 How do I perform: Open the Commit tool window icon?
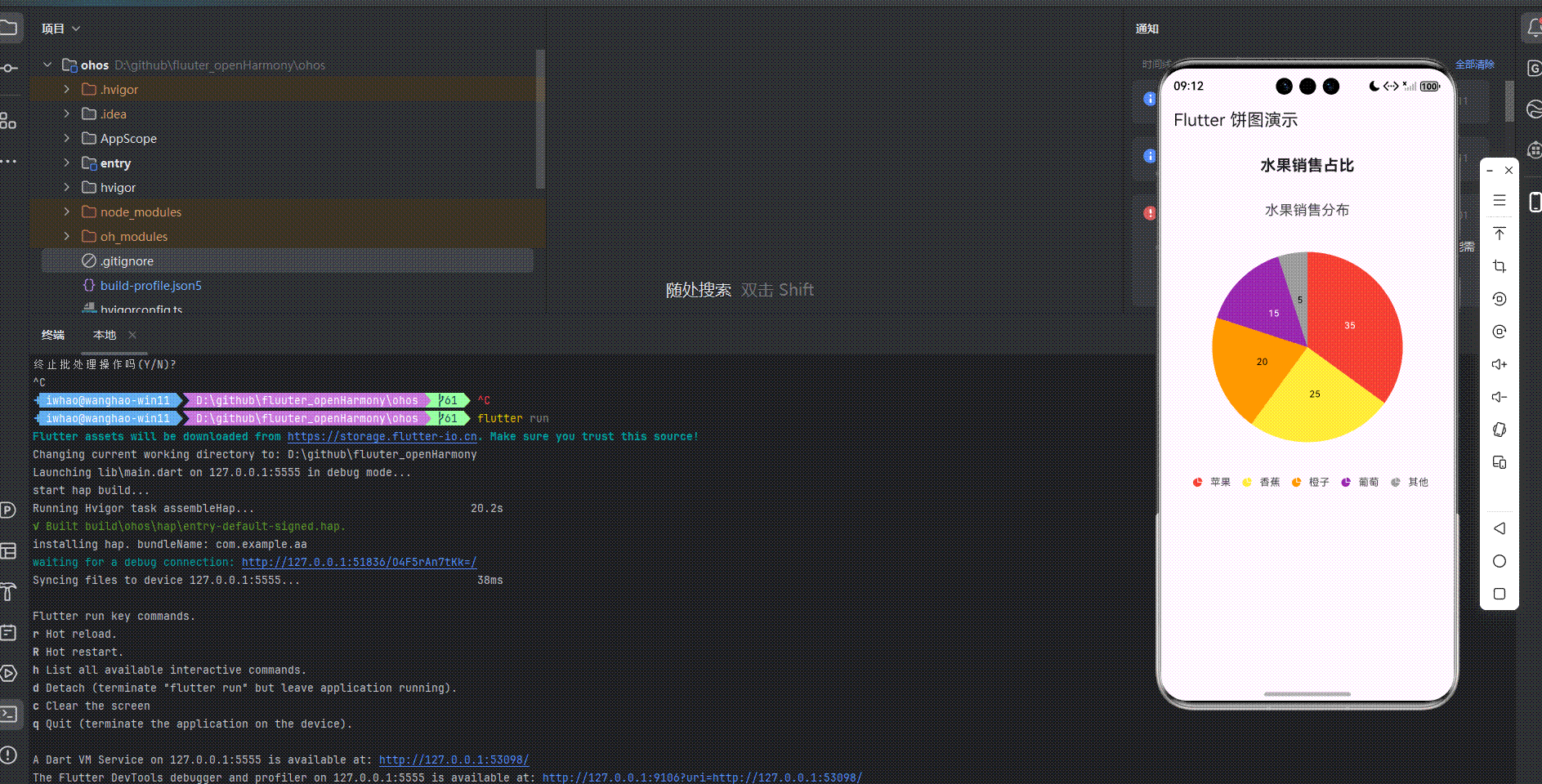pyautogui.click(x=8, y=68)
